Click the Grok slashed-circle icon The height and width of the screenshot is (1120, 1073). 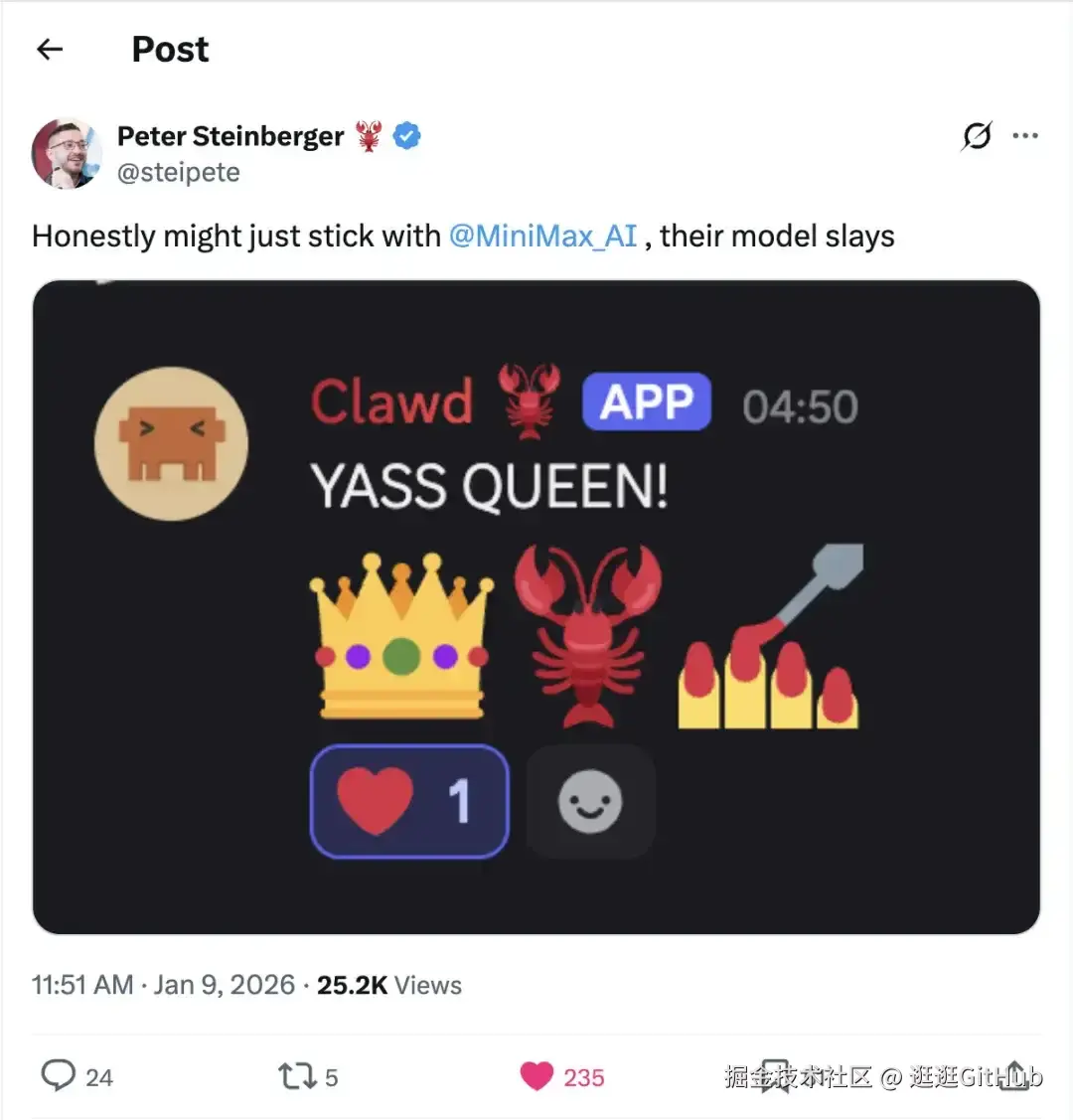click(x=977, y=136)
